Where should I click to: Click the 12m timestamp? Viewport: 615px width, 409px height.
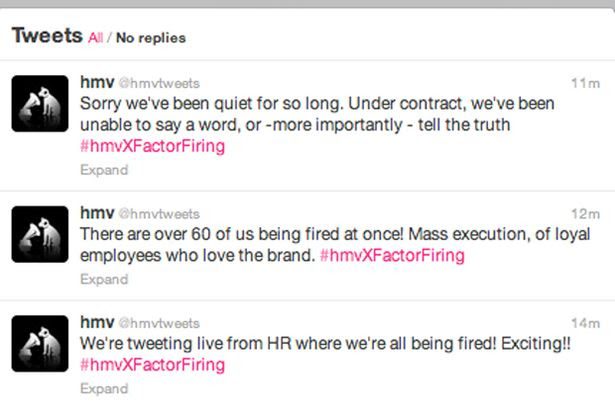click(x=586, y=214)
